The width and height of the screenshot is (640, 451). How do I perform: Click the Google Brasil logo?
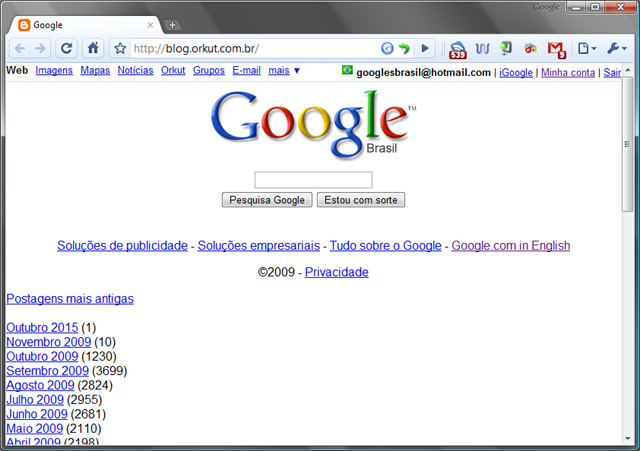[313, 124]
